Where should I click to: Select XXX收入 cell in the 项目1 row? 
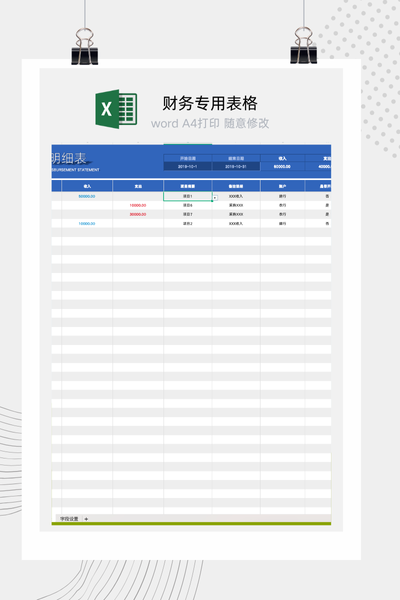236,196
